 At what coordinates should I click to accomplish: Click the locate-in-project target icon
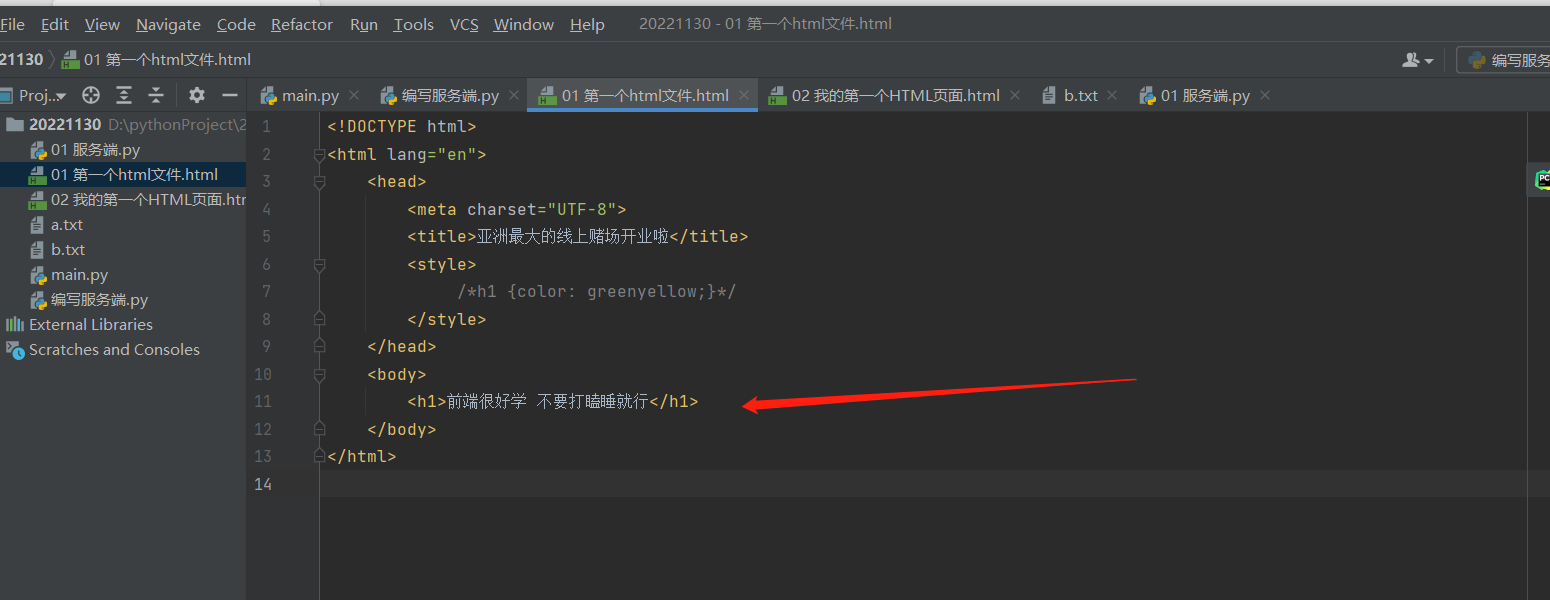pos(91,95)
